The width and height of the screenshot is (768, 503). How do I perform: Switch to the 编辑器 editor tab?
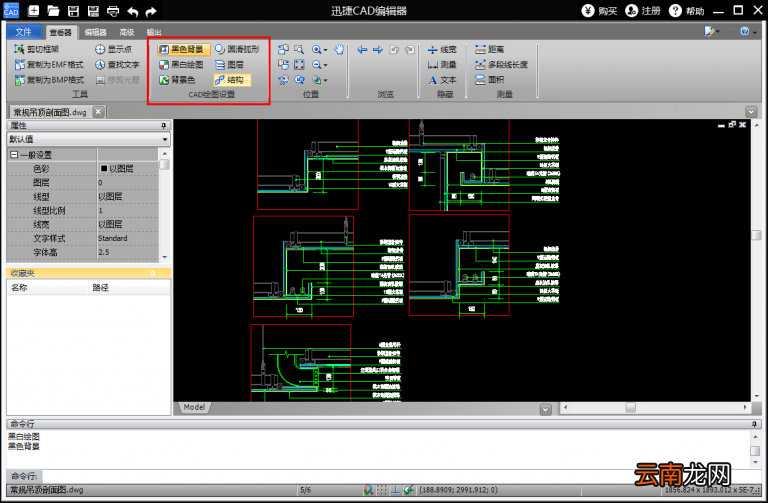click(96, 32)
